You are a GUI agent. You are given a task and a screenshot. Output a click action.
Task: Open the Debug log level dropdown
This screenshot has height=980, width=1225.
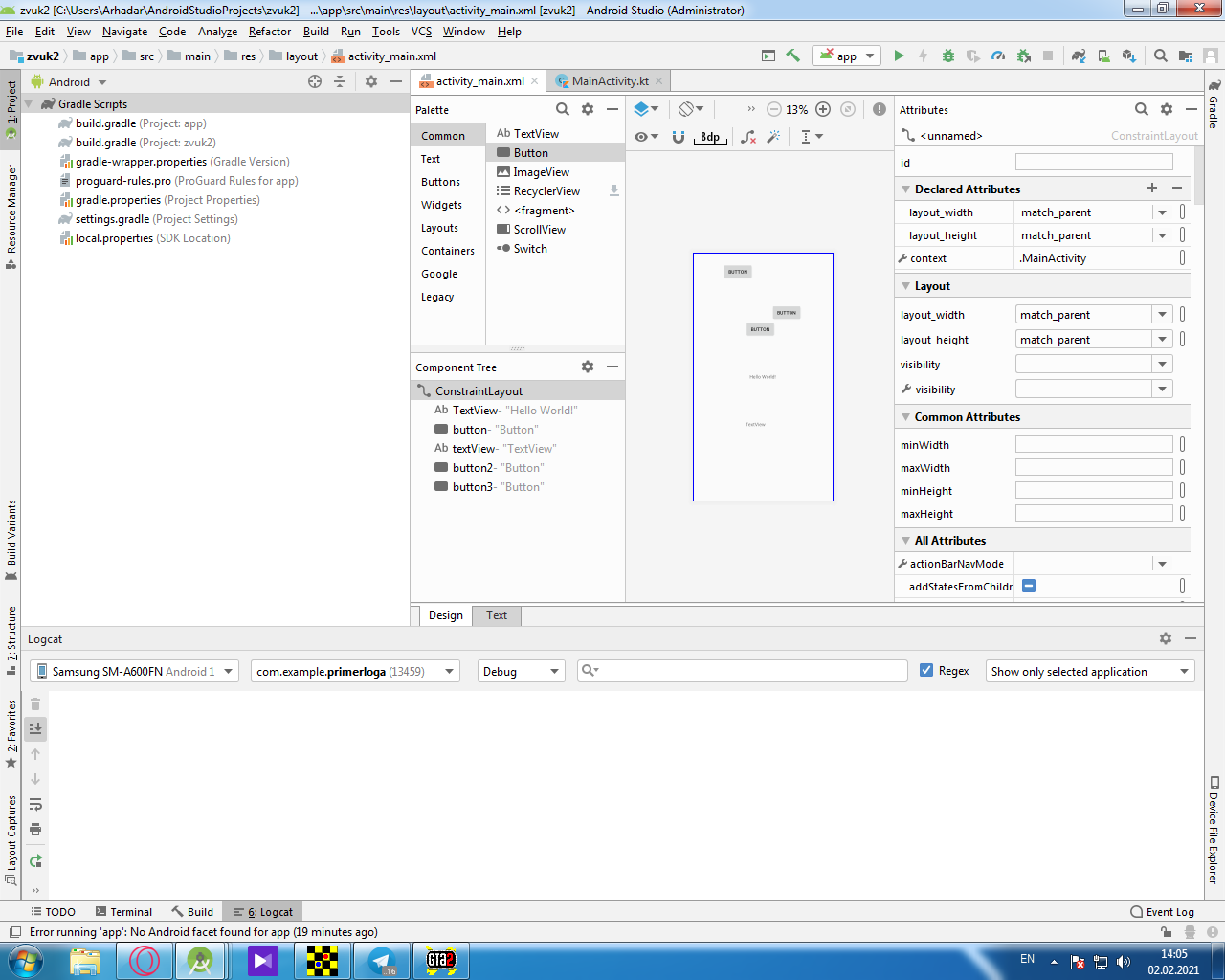tap(522, 671)
